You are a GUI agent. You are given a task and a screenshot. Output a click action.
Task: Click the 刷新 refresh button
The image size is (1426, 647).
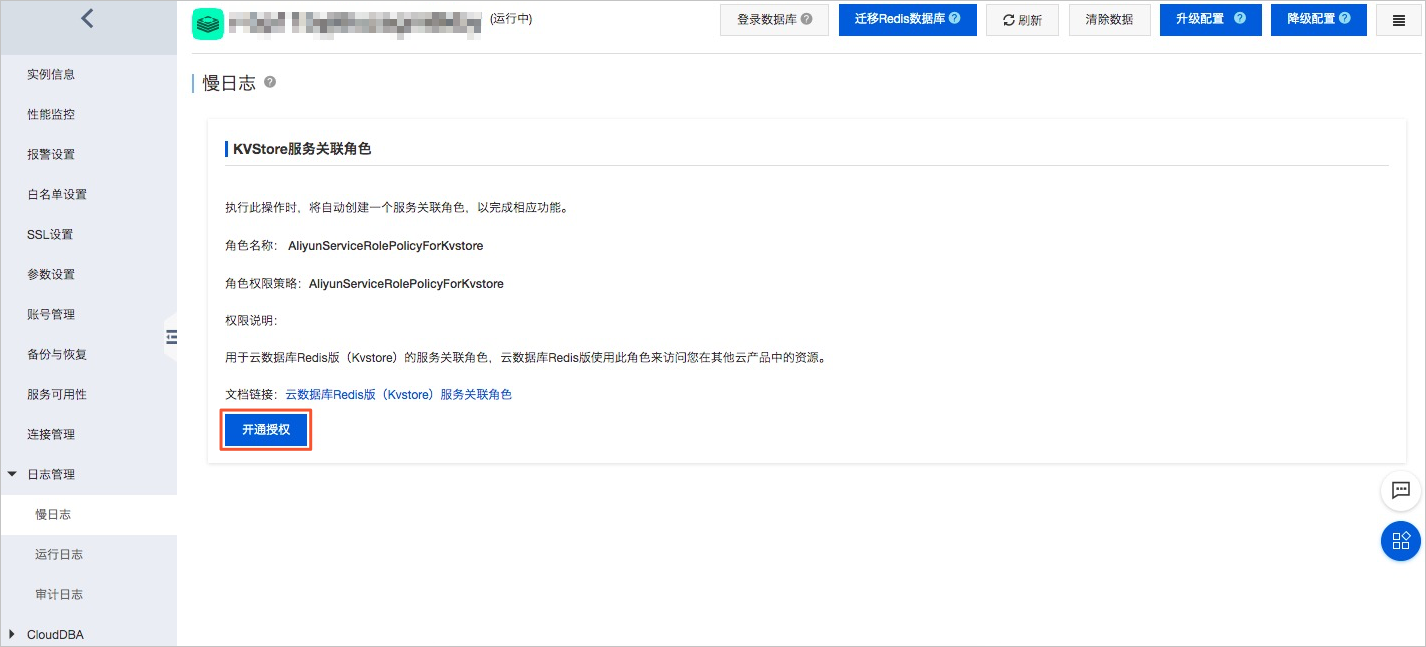pos(1022,20)
